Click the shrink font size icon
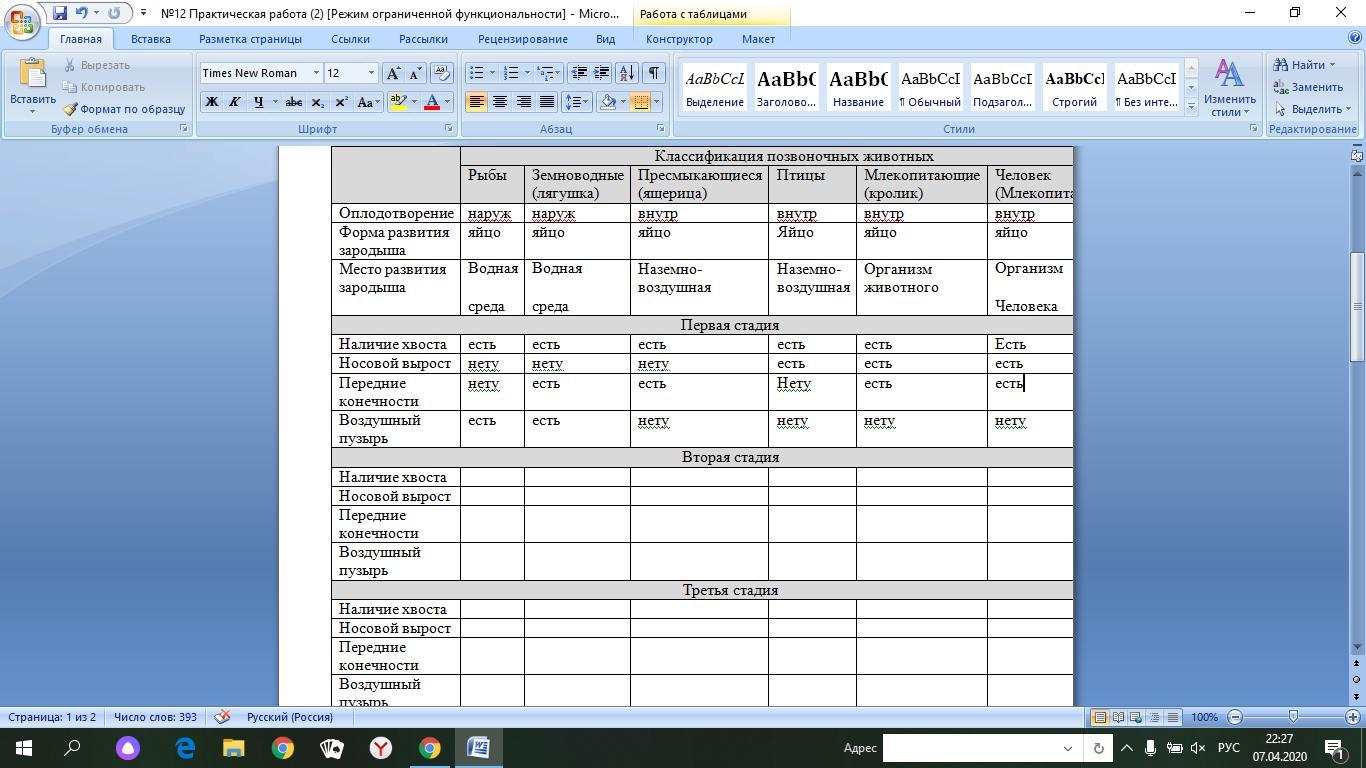 tap(416, 73)
